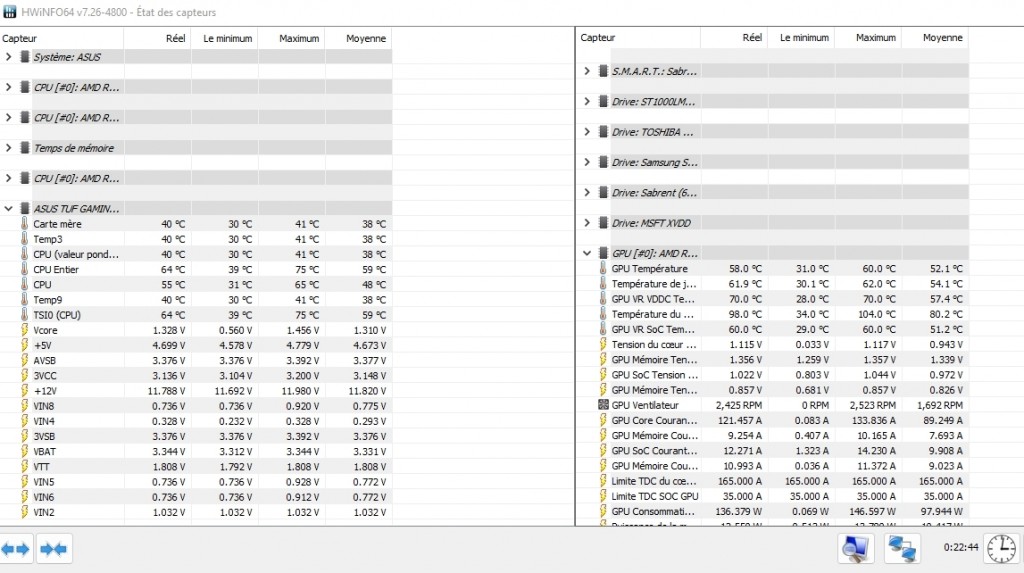Select the 3VCC voltage row
The image size is (1024, 573).
point(196,376)
